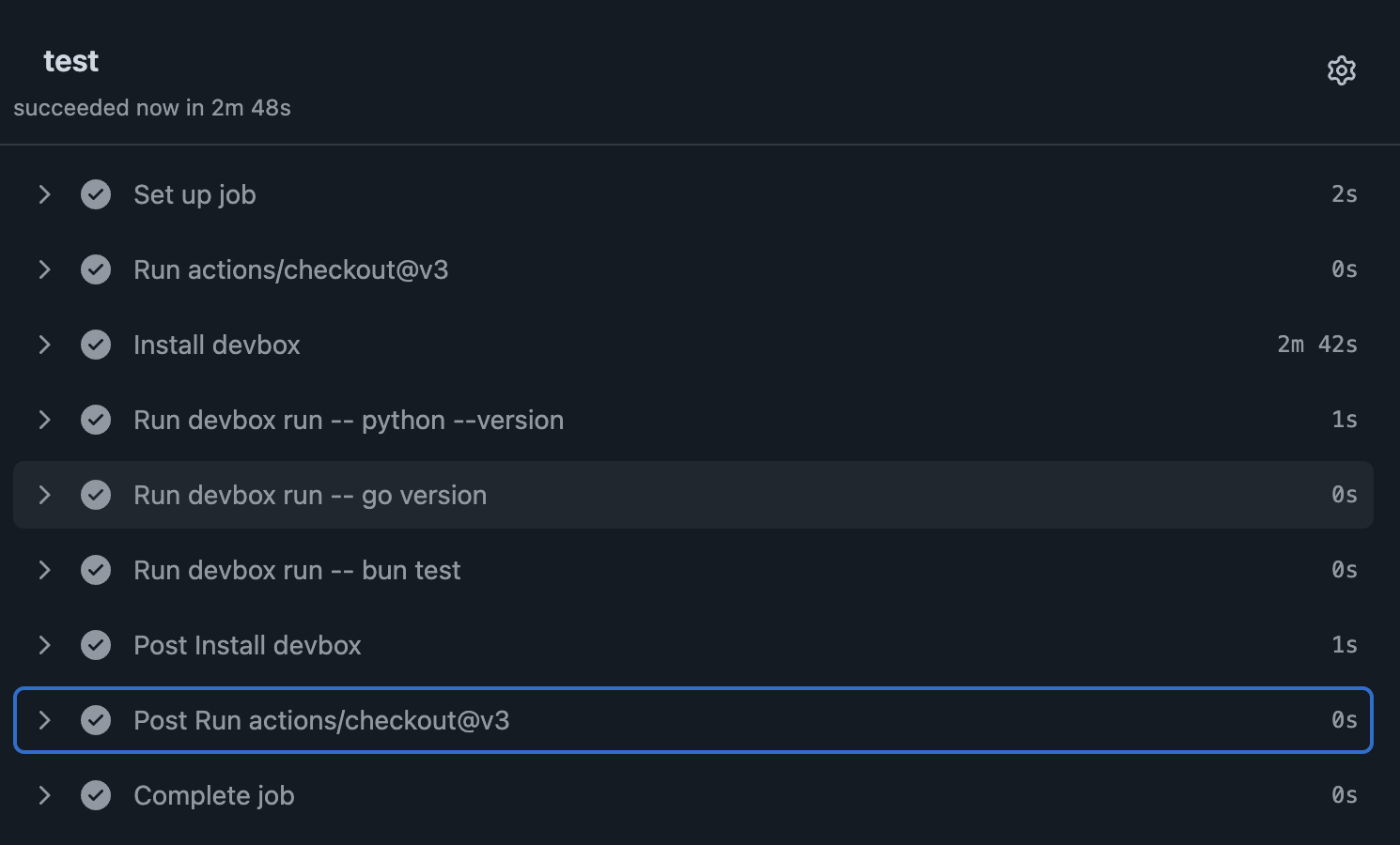Image resolution: width=1400 pixels, height=845 pixels.
Task: Click the checkmark icon beside Complete job
Action: click(x=96, y=795)
